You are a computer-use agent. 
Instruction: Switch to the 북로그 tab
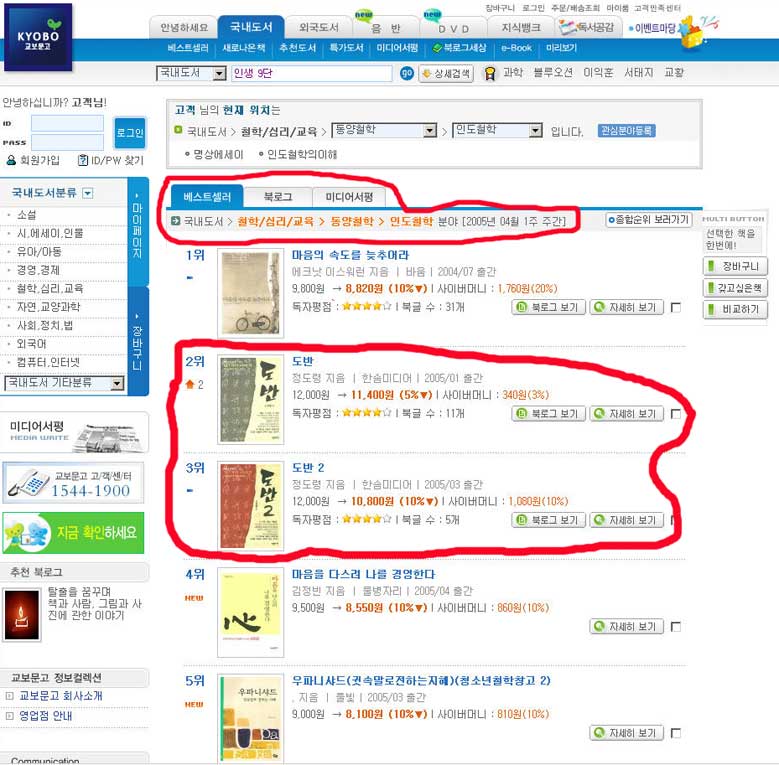(x=278, y=197)
